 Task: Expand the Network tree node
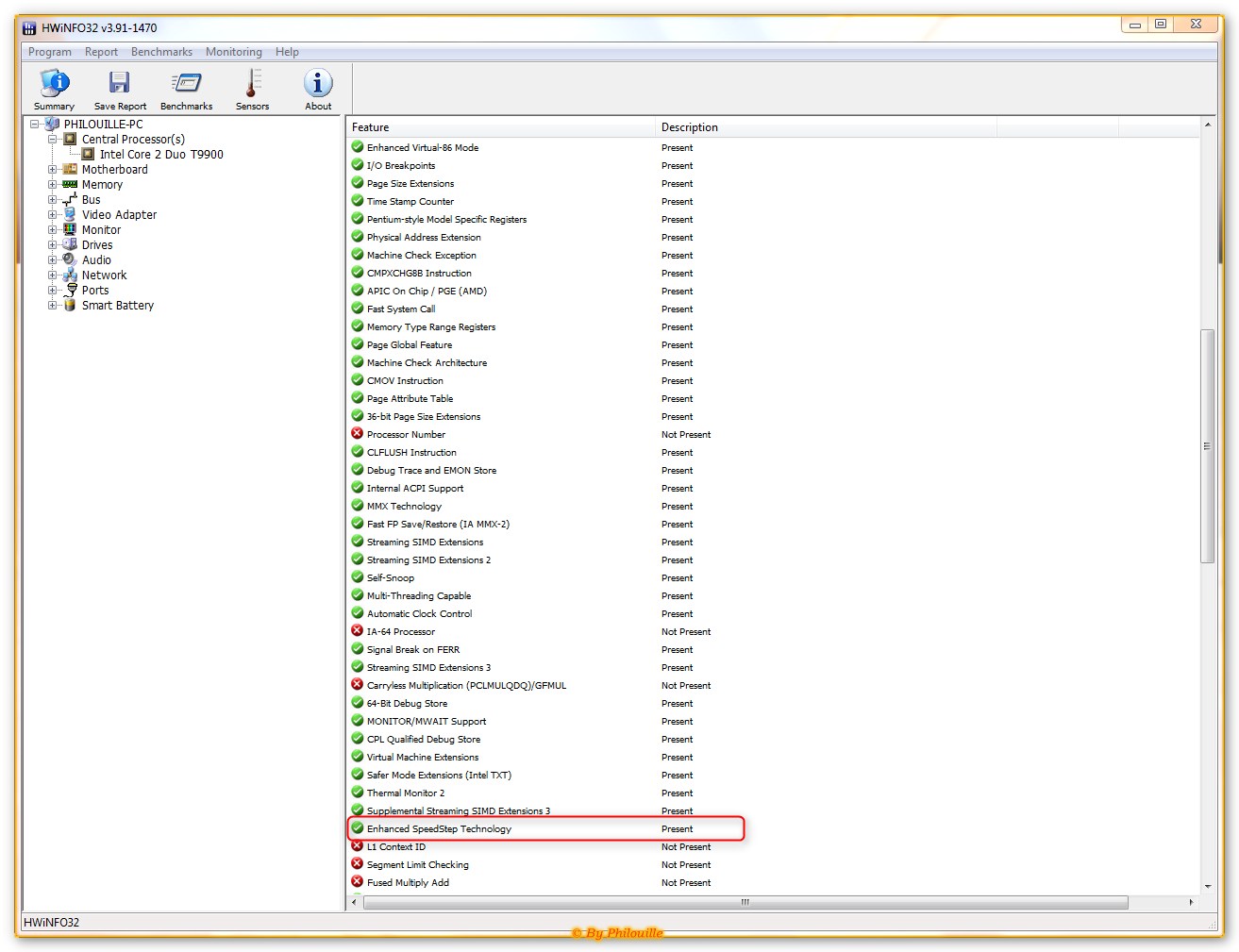tap(53, 276)
